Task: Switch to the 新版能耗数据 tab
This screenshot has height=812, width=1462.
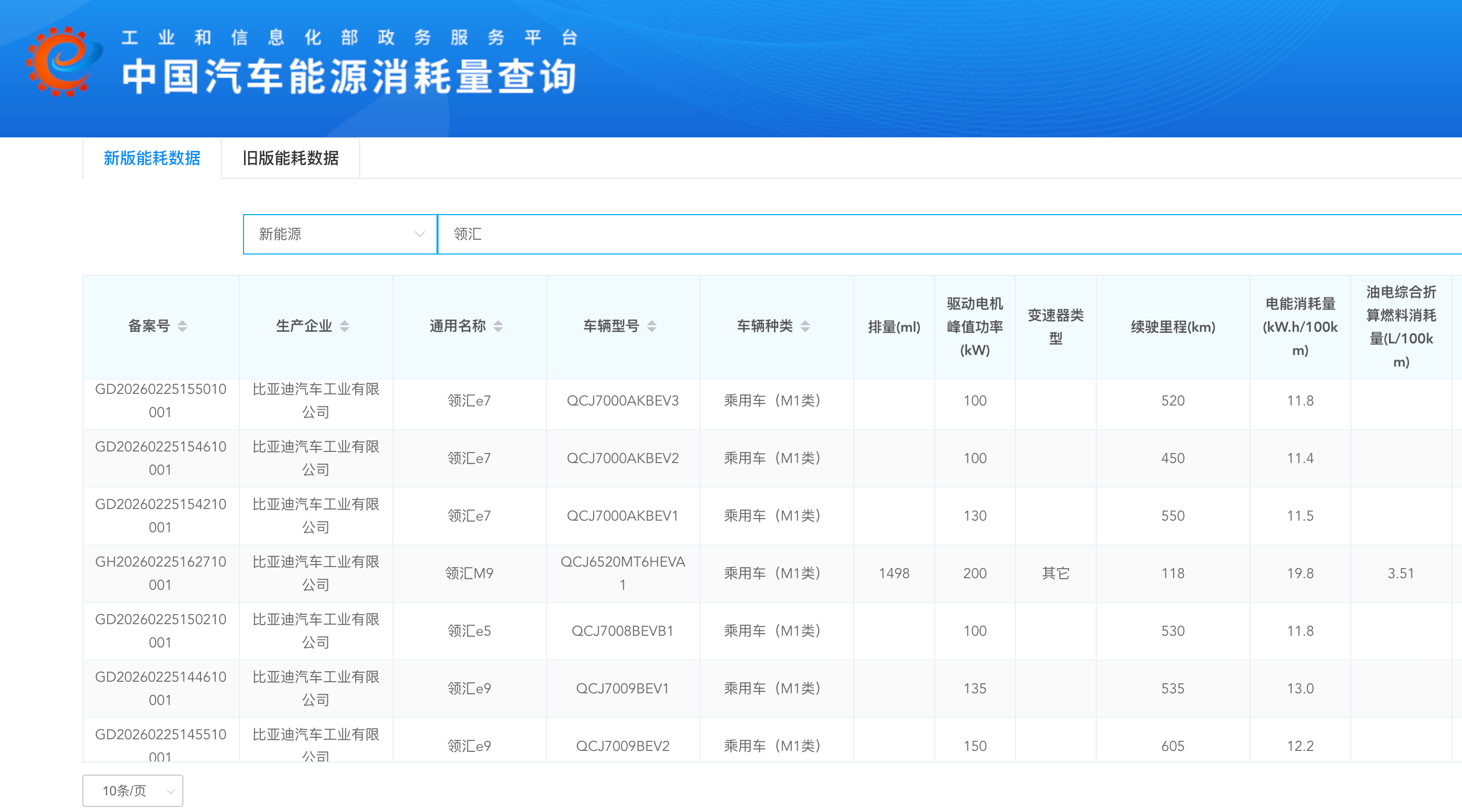Action: tap(152, 159)
